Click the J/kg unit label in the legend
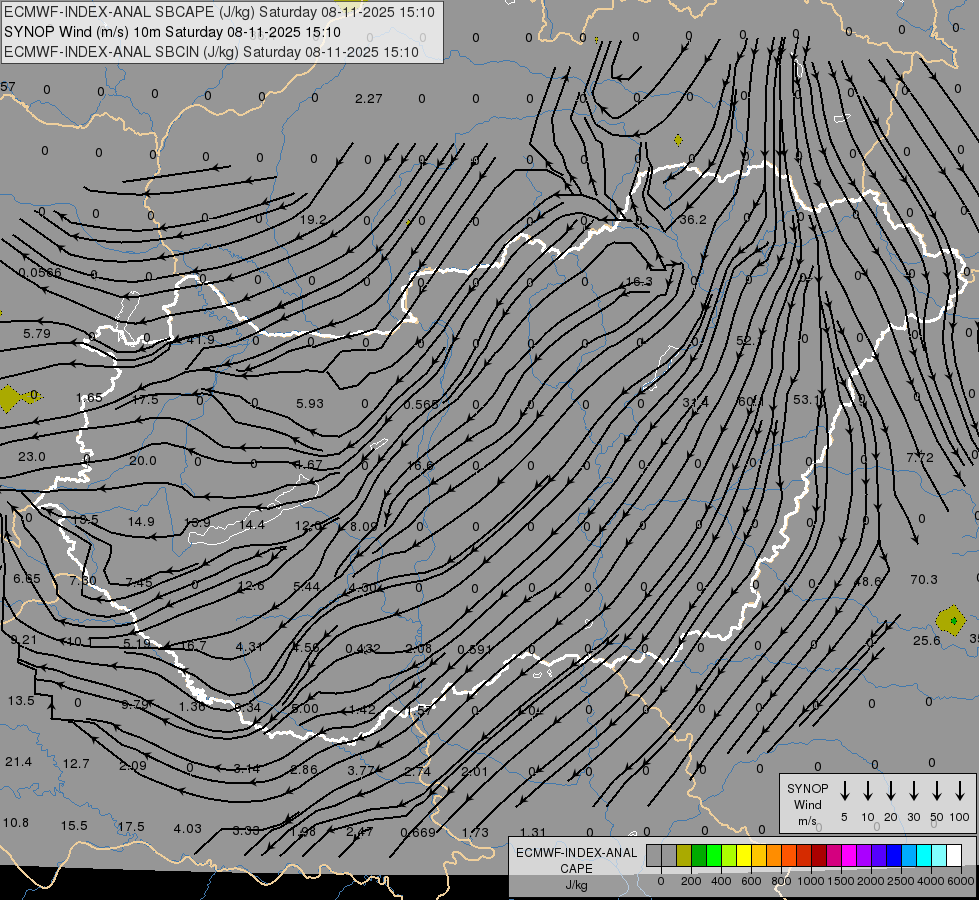 click(x=576, y=884)
